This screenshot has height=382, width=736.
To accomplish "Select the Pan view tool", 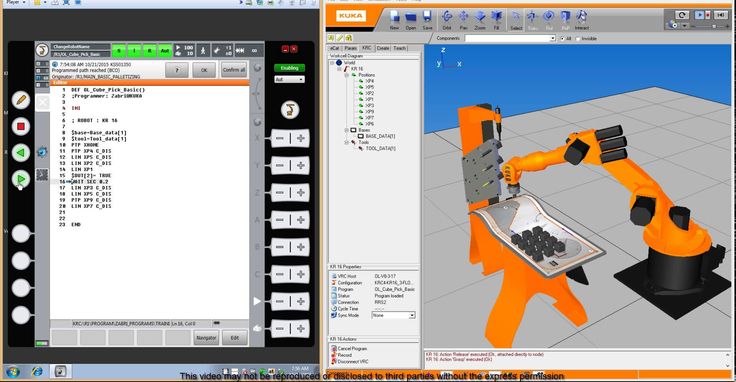I will [x=463, y=19].
